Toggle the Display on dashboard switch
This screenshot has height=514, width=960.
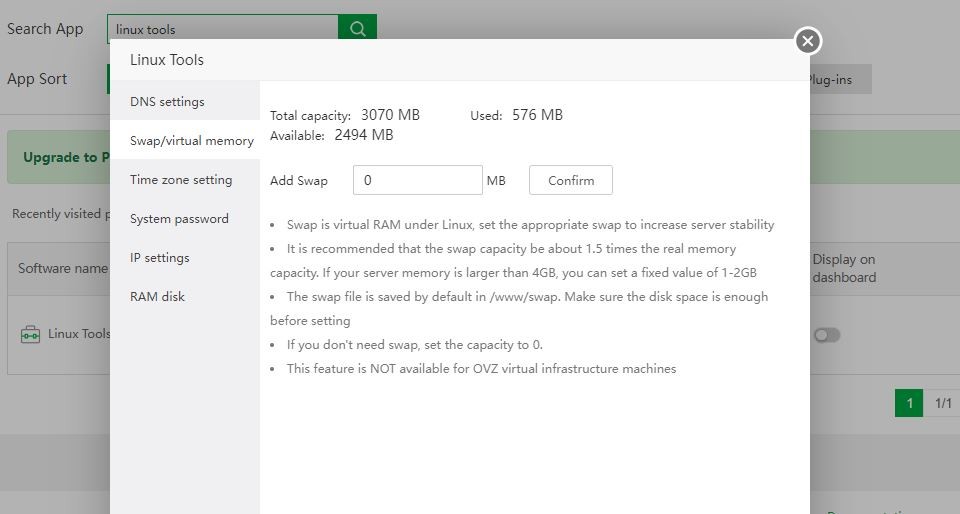click(826, 335)
